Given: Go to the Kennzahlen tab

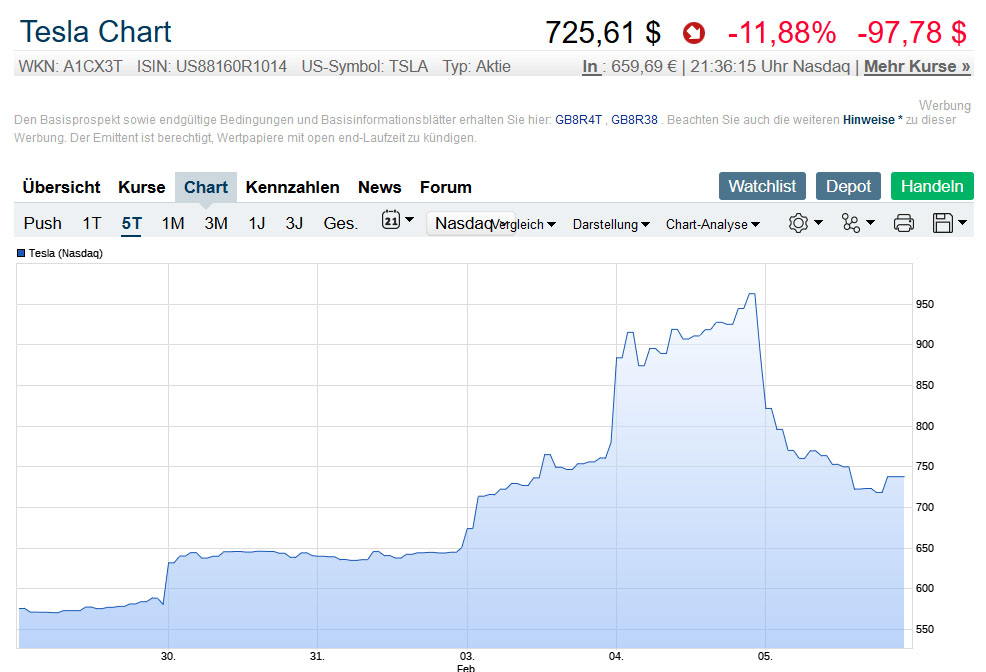Looking at the screenshot, I should pos(292,187).
